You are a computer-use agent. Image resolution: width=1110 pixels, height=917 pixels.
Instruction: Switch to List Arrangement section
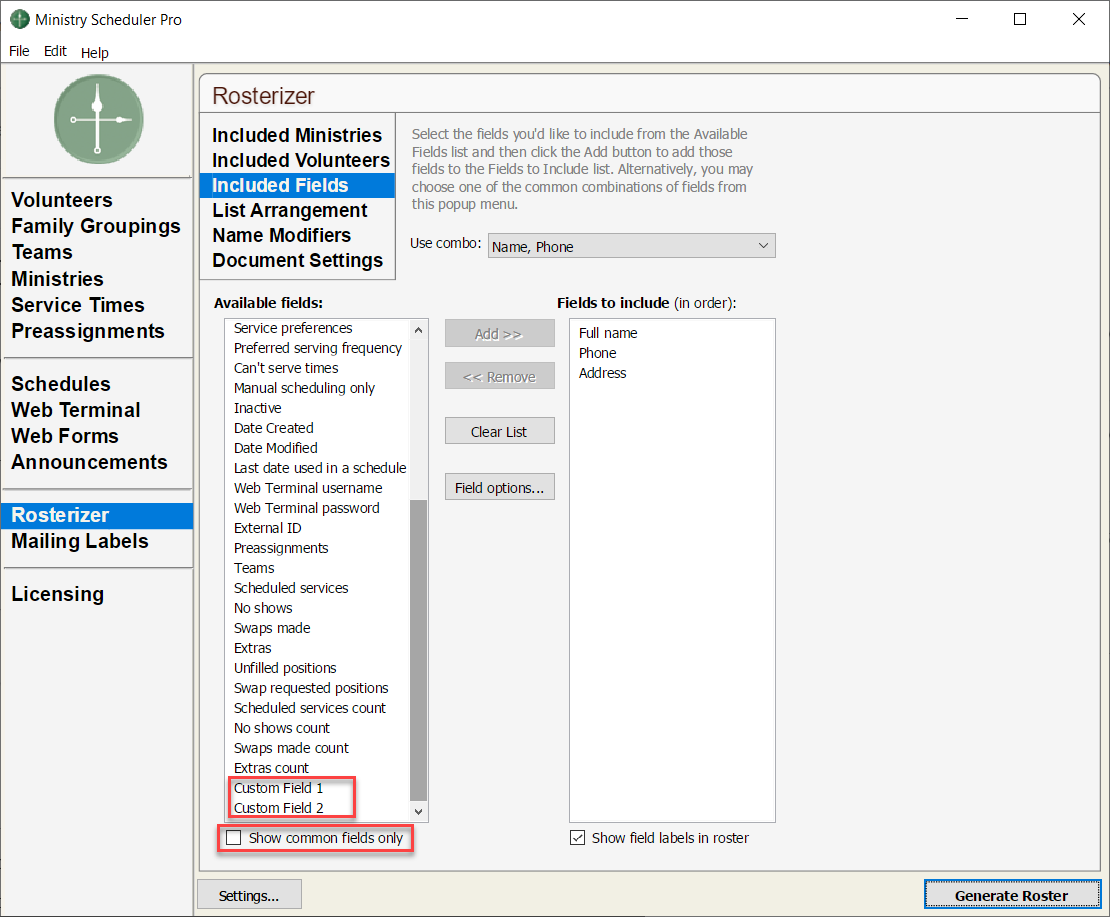click(x=290, y=210)
